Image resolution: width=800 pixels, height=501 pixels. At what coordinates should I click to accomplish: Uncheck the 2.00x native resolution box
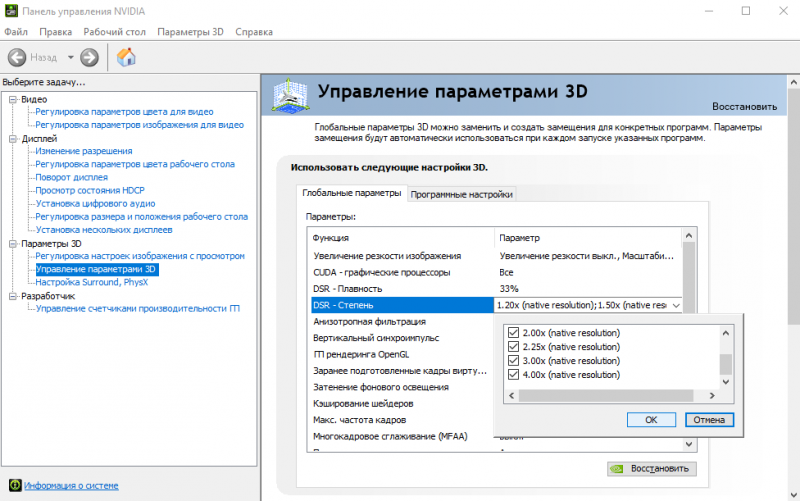[513, 333]
